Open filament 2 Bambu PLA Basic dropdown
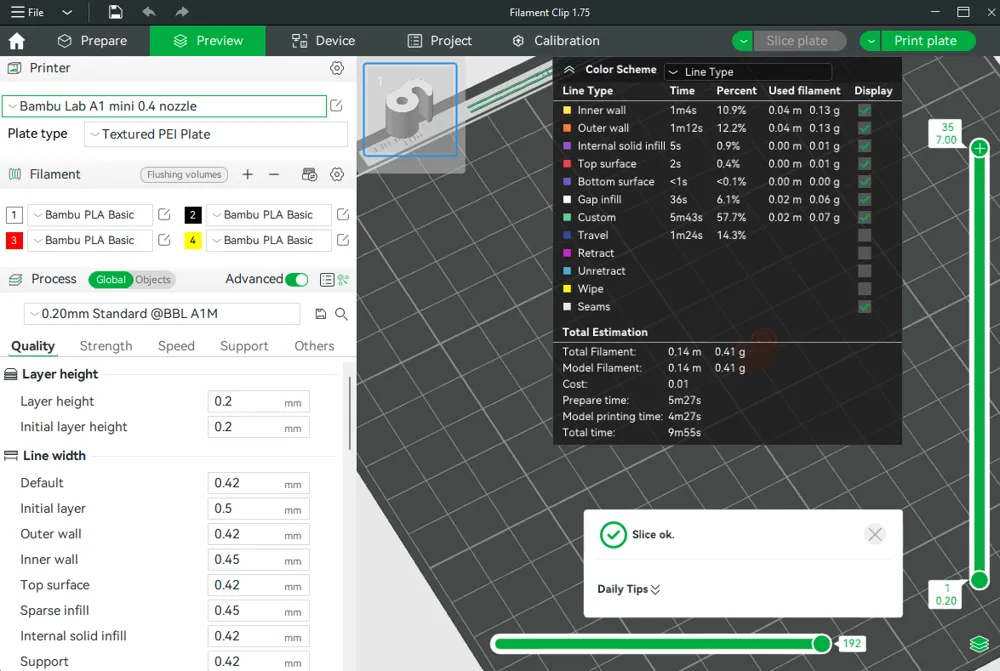 (x=269, y=214)
